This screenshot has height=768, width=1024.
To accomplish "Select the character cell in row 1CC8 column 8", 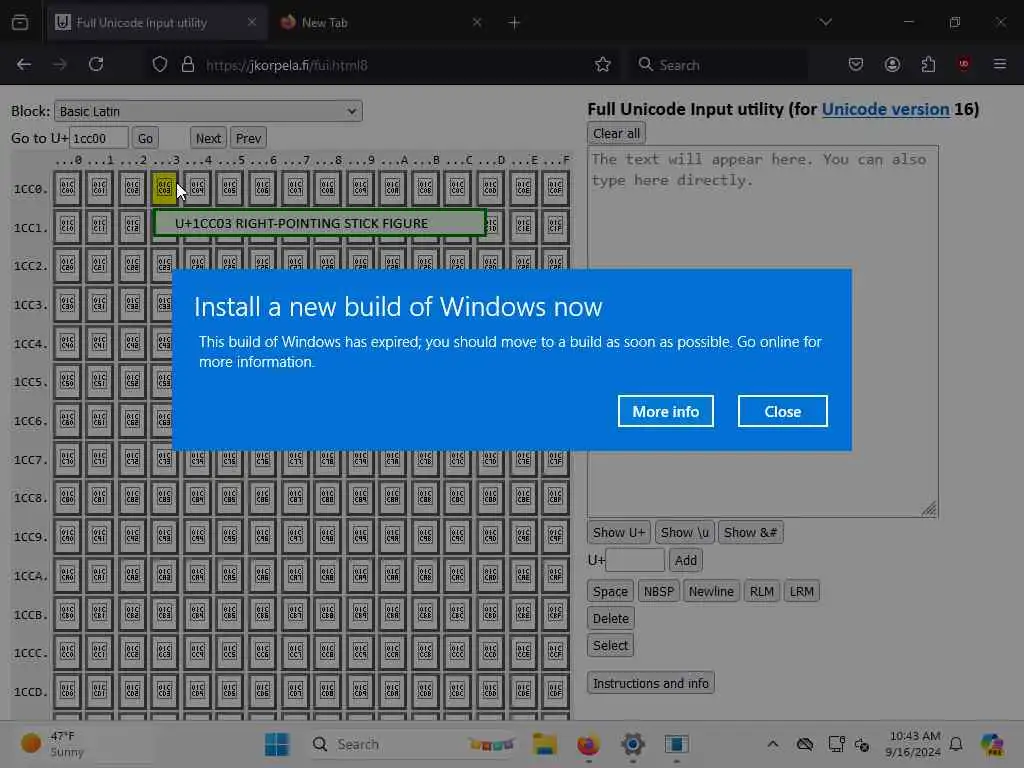I will [x=327, y=498].
